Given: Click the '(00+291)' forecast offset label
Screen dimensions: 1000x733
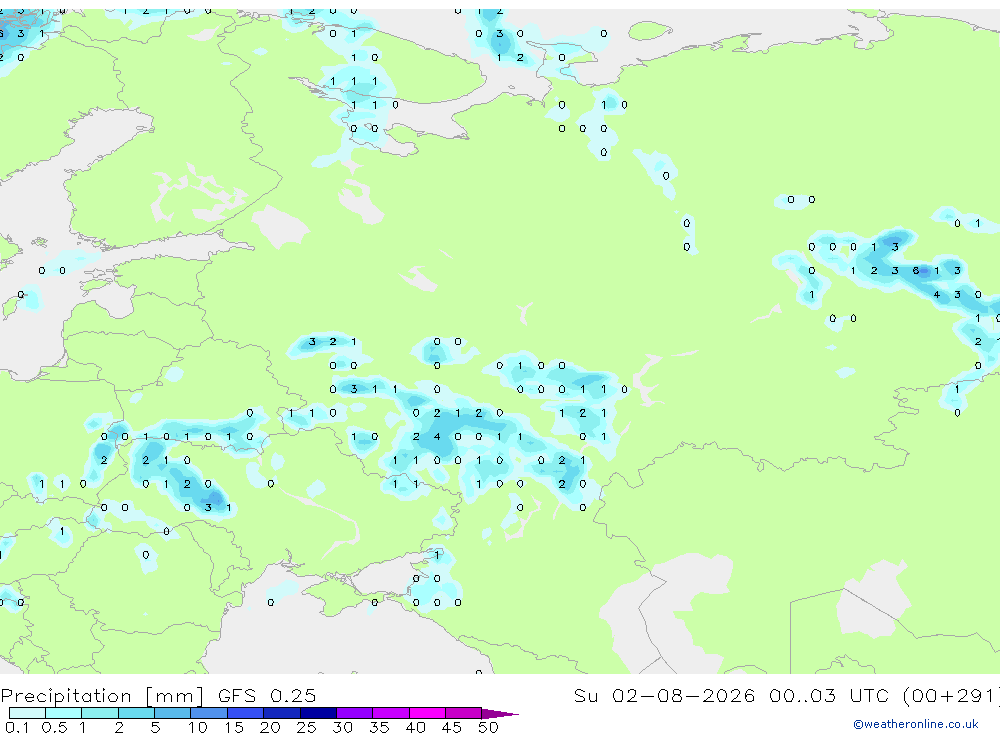Looking at the screenshot, I should [x=951, y=695].
